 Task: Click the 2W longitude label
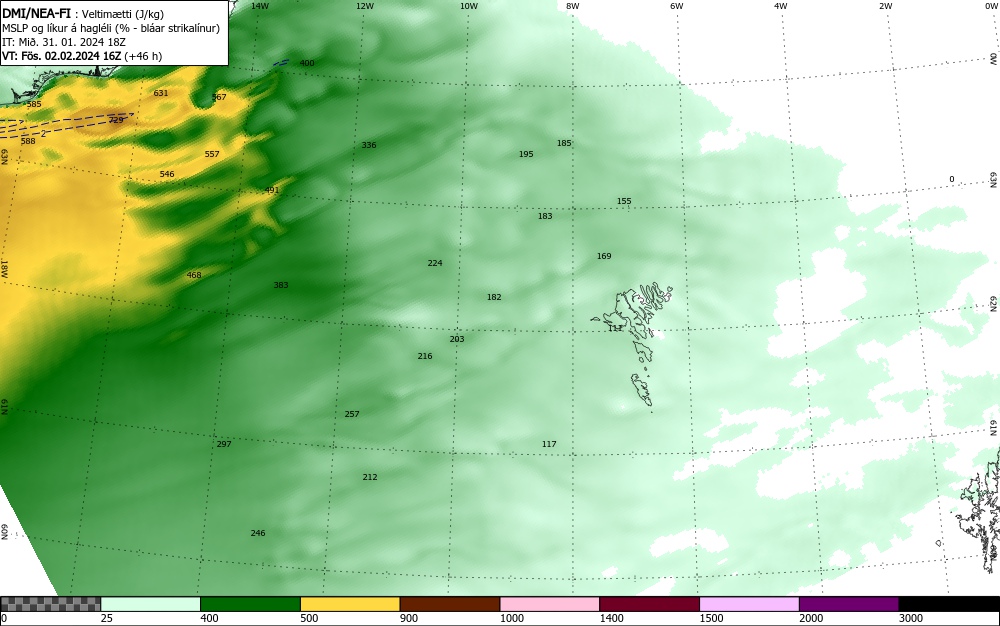coord(885,6)
